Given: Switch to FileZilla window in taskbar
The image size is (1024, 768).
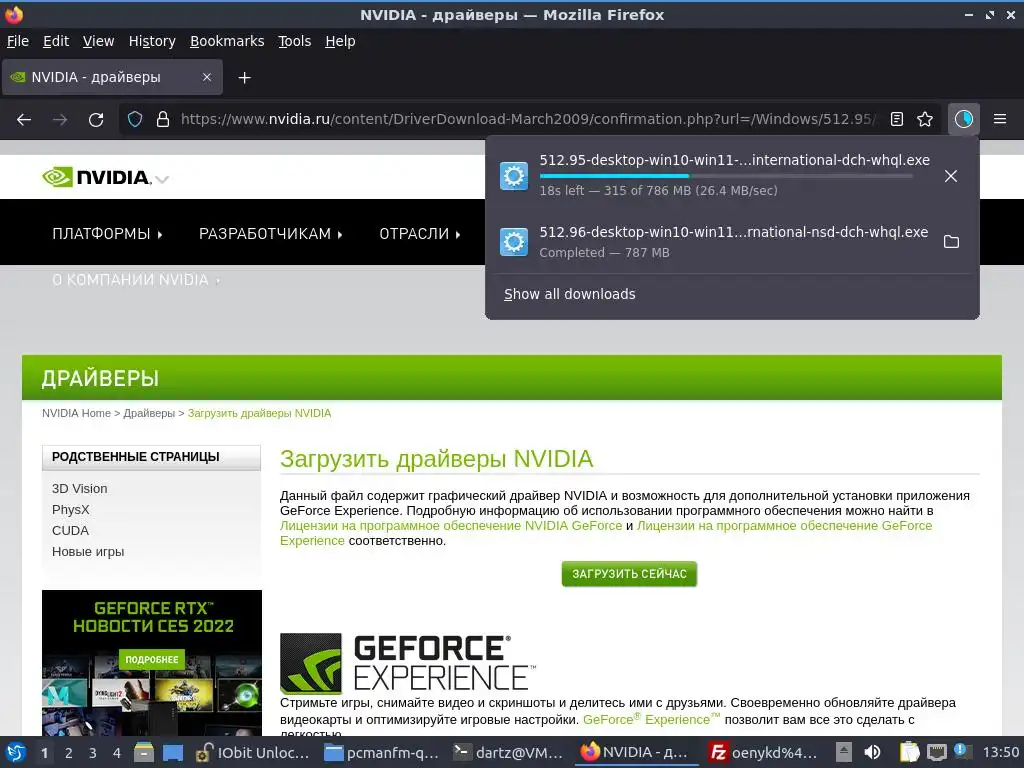Looking at the screenshot, I should pyautogui.click(x=764, y=753).
